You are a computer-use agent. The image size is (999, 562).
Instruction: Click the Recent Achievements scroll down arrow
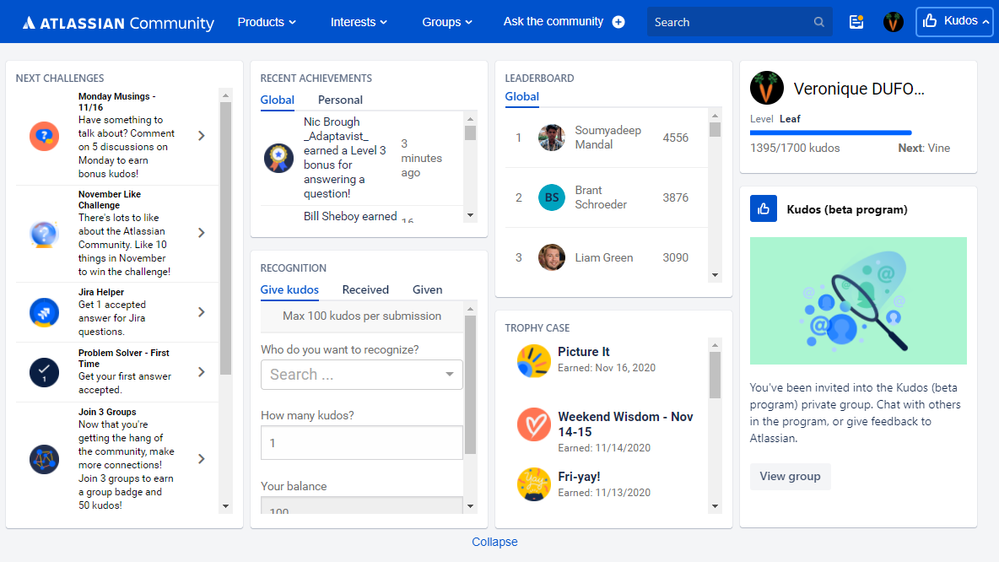(x=470, y=215)
